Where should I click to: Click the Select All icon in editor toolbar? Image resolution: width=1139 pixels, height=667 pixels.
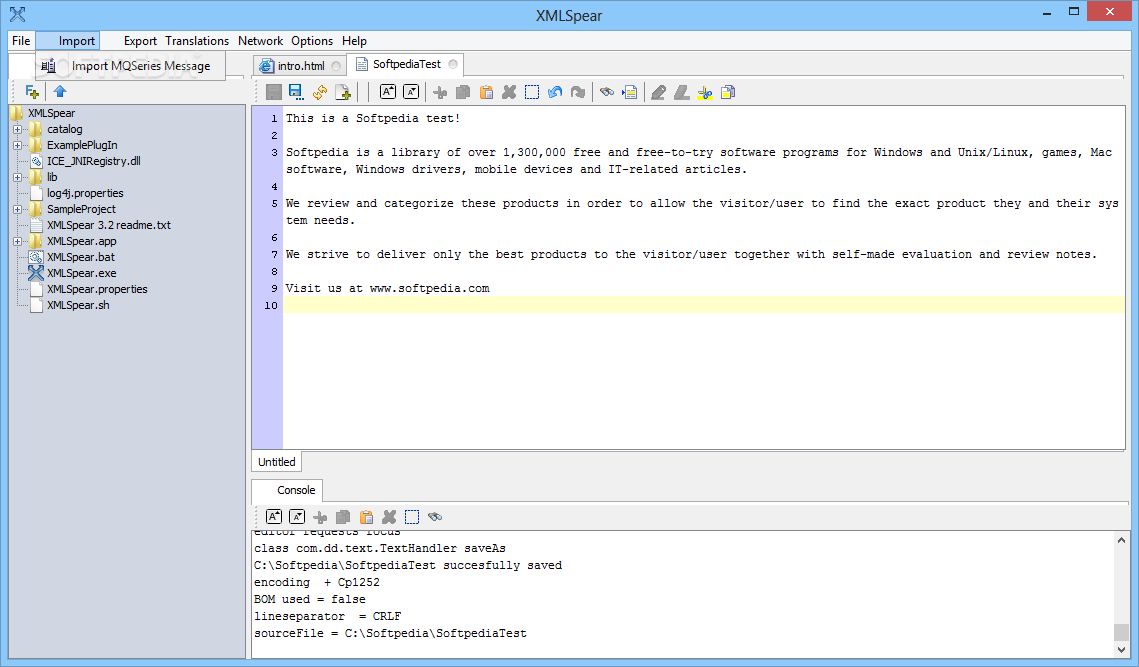click(532, 92)
